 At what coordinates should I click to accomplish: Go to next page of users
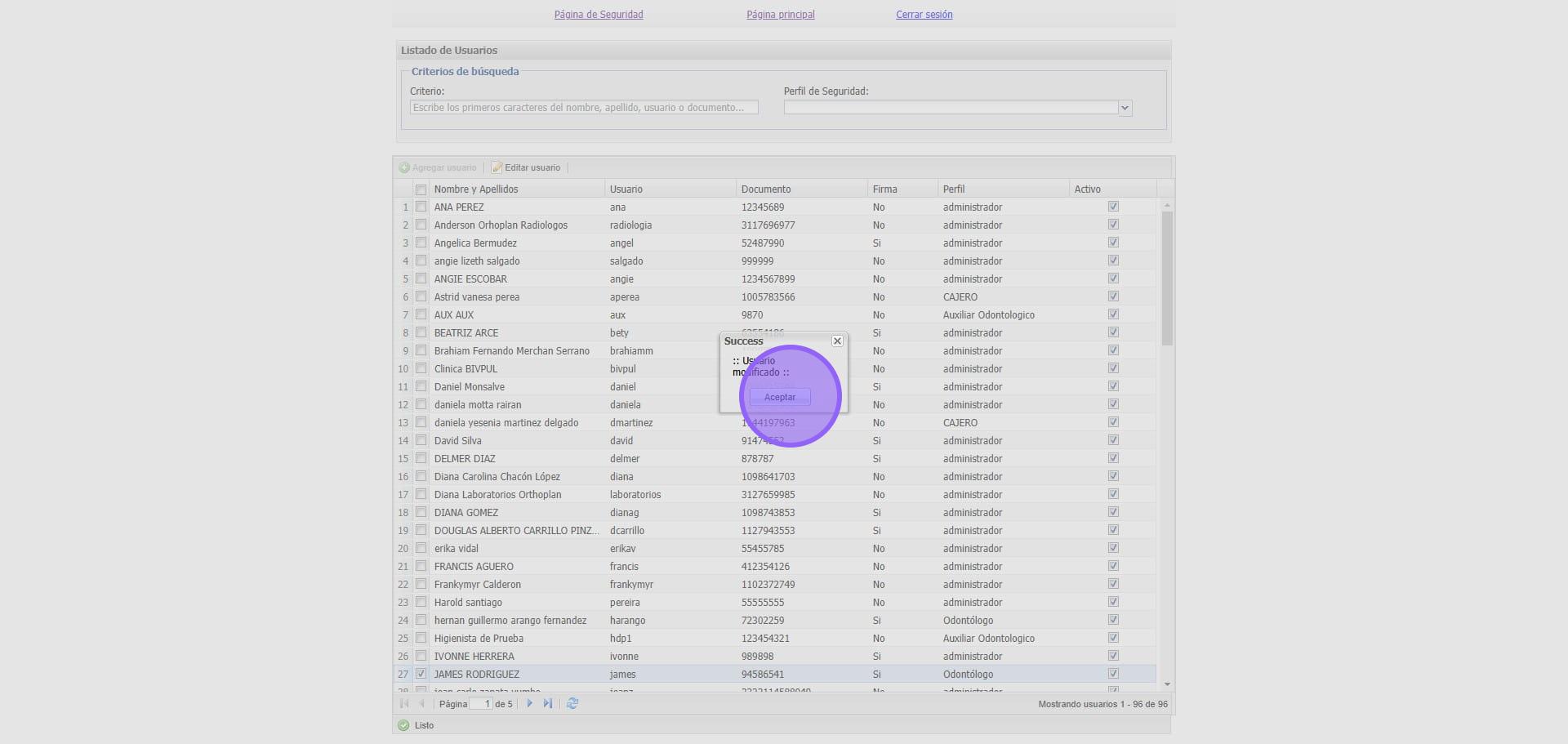[x=529, y=703]
